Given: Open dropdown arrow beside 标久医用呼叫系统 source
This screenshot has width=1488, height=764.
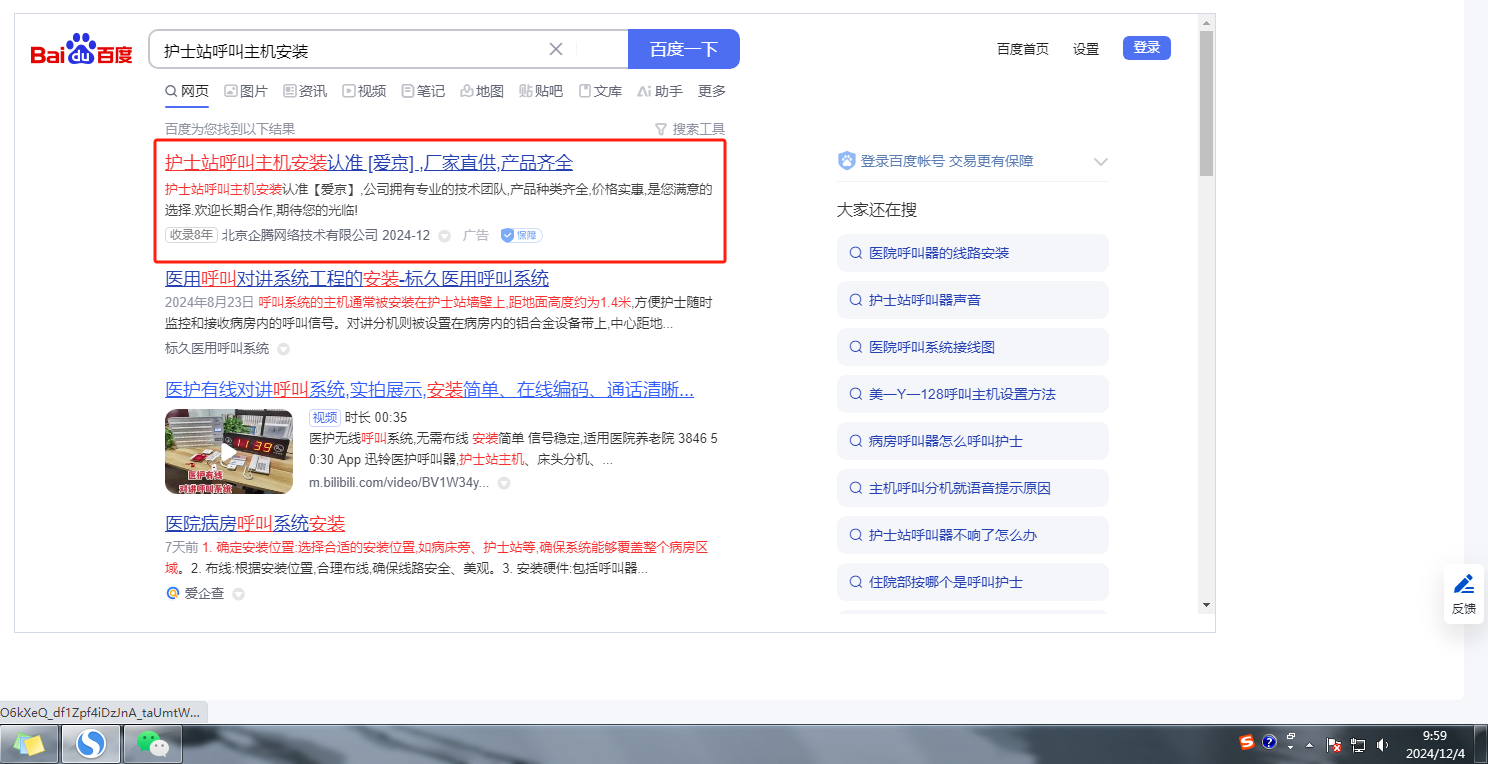Looking at the screenshot, I should click(283, 349).
